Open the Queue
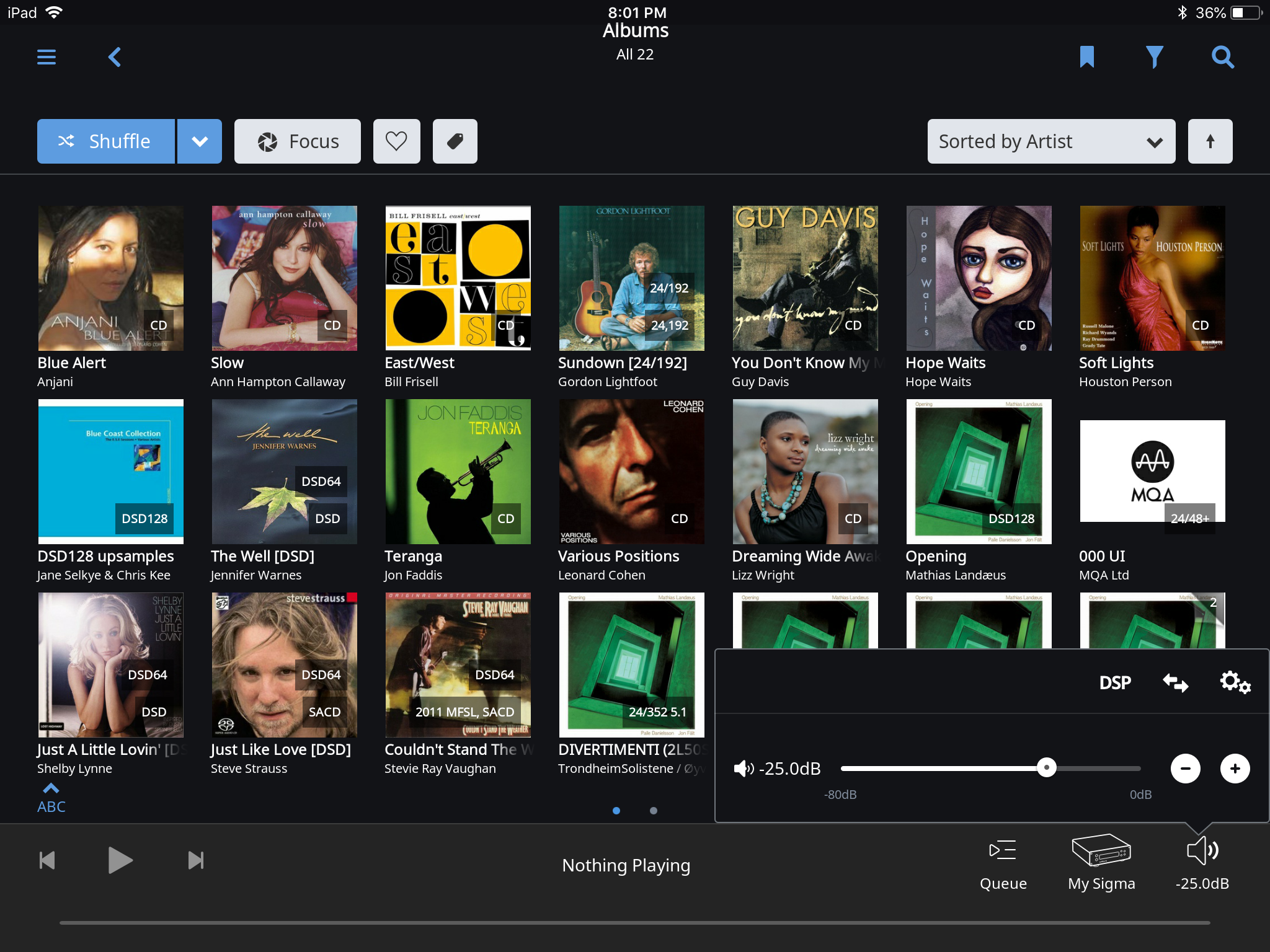1270x952 pixels. tap(1003, 865)
